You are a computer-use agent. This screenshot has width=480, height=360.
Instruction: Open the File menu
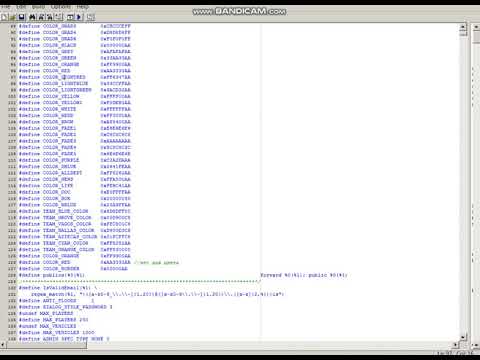[x=6, y=7]
